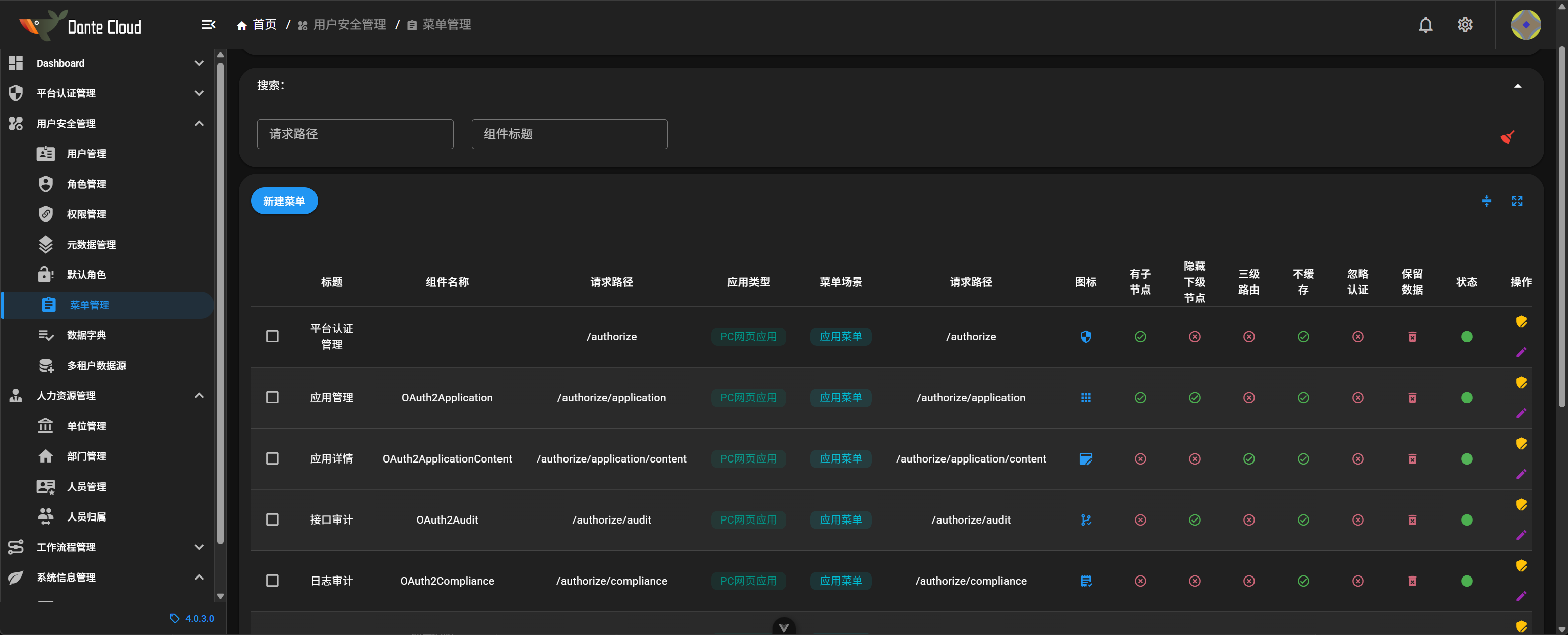Click yellow shield icon in 平台认证管理 row
This screenshot has width=1568, height=635.
pyautogui.click(x=1521, y=321)
